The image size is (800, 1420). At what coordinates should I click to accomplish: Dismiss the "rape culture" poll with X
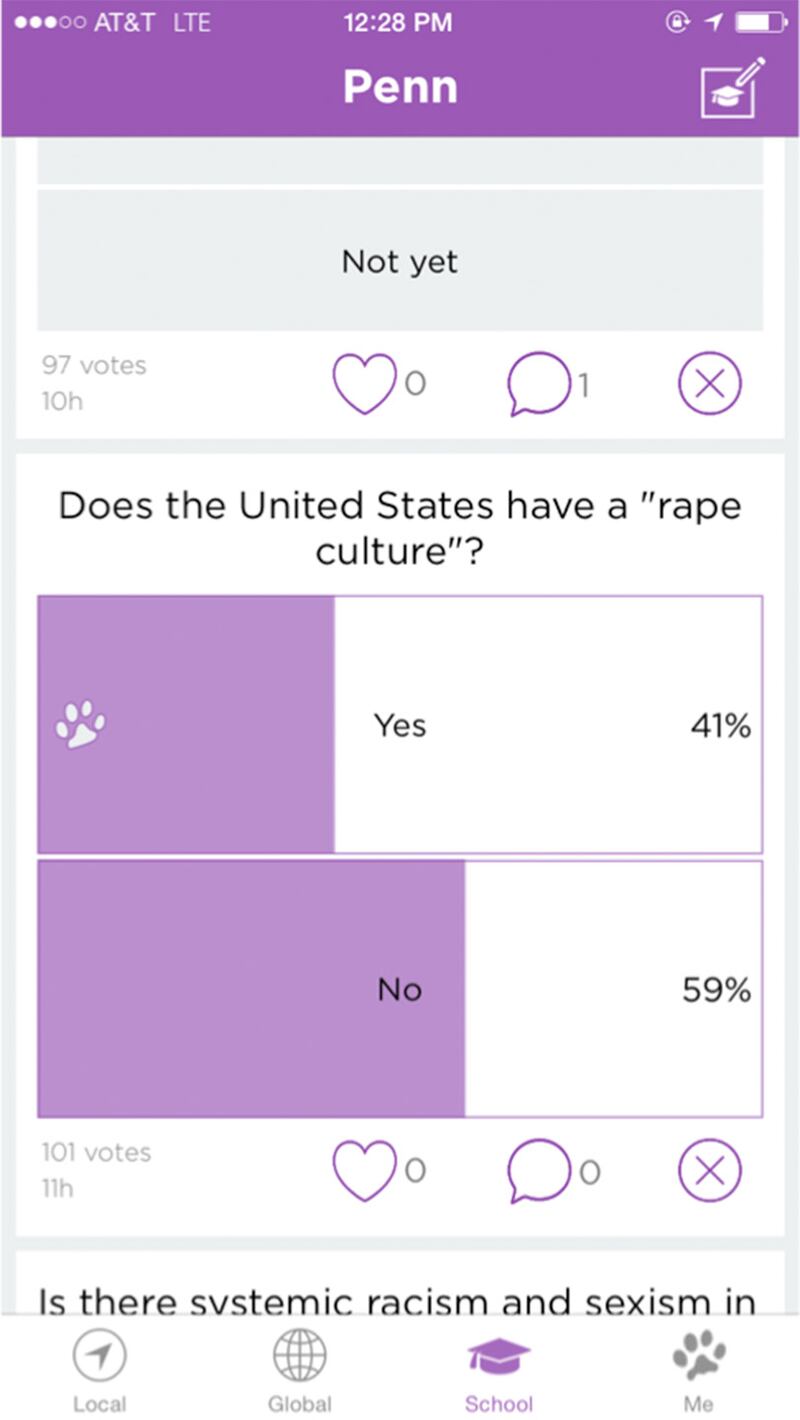(710, 1169)
